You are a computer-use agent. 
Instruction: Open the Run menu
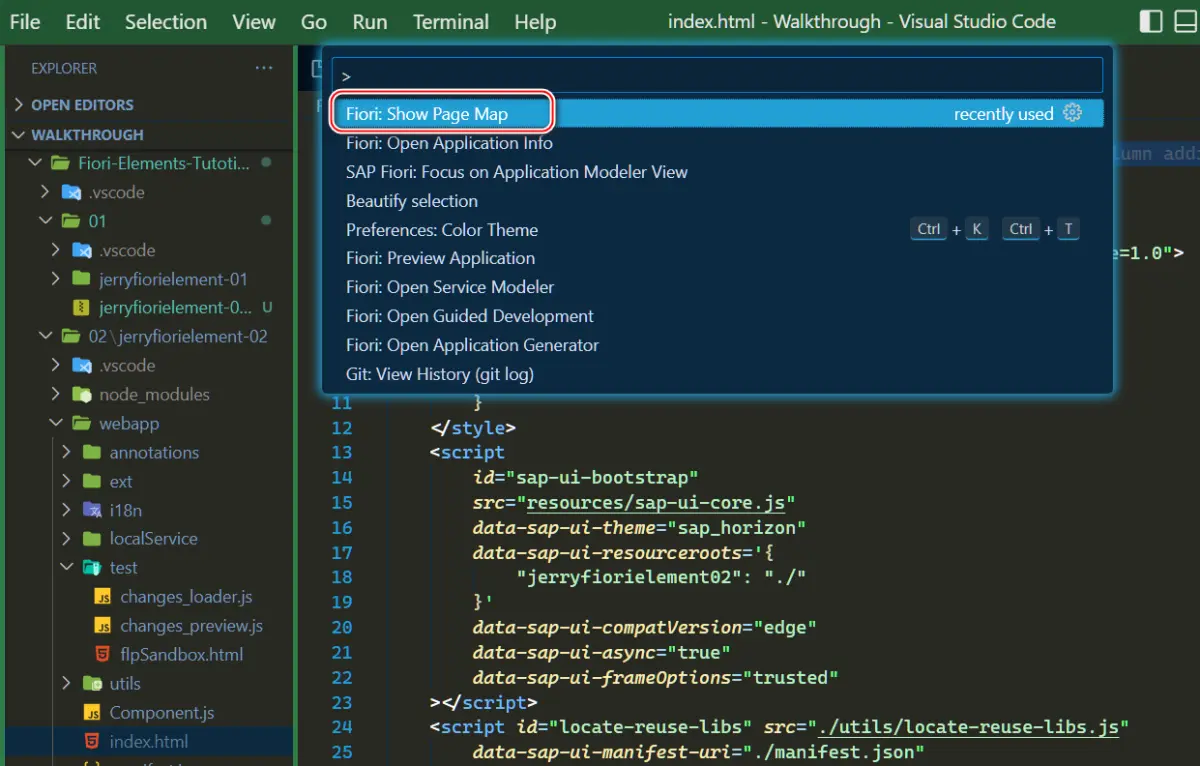coord(370,21)
